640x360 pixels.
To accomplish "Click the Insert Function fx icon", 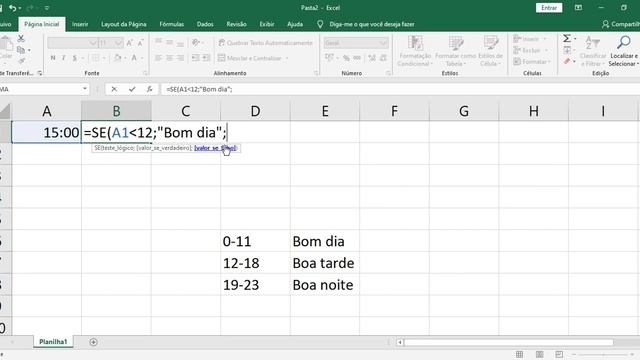I will pos(149,89).
